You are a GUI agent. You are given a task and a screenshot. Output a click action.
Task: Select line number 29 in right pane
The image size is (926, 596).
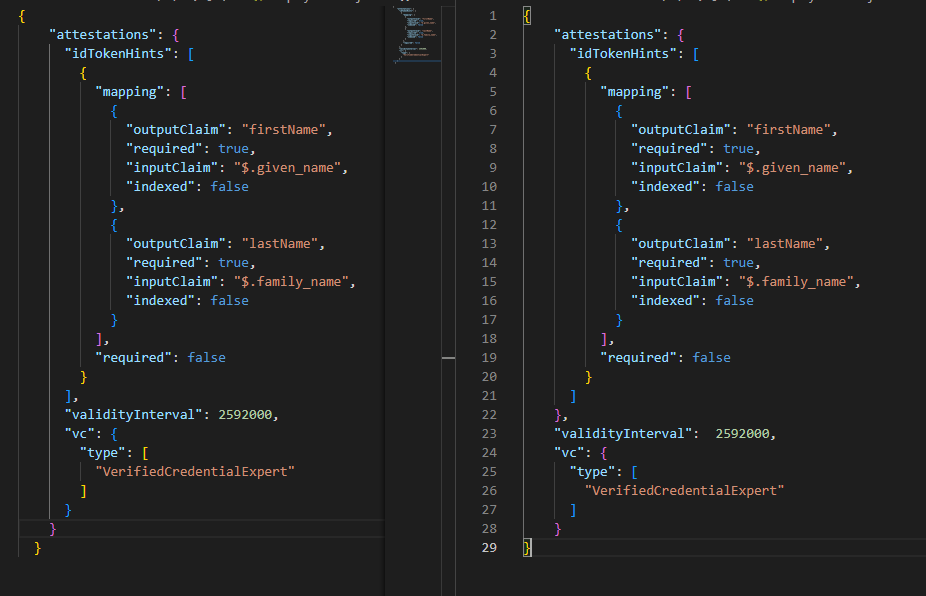(x=489, y=547)
